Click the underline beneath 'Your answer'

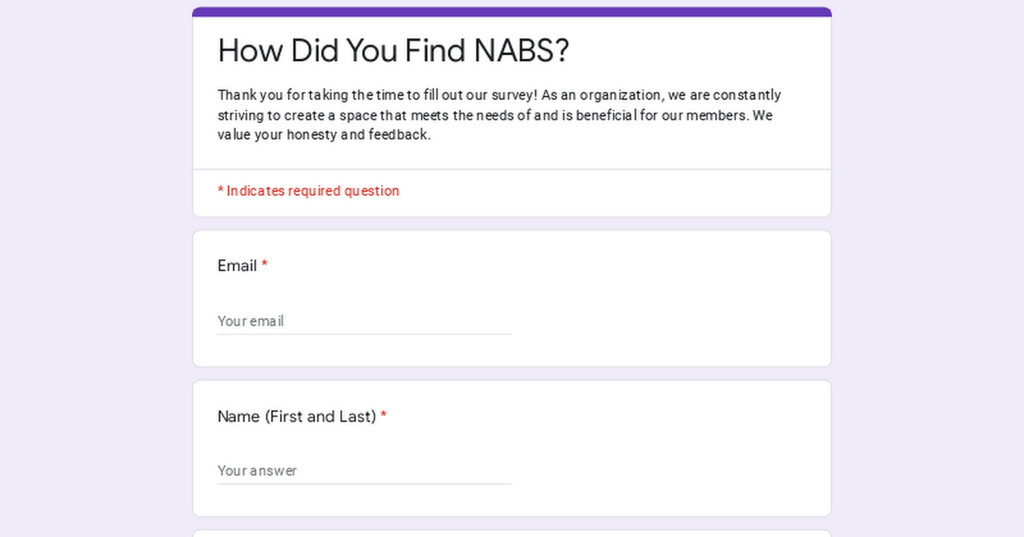(364, 483)
